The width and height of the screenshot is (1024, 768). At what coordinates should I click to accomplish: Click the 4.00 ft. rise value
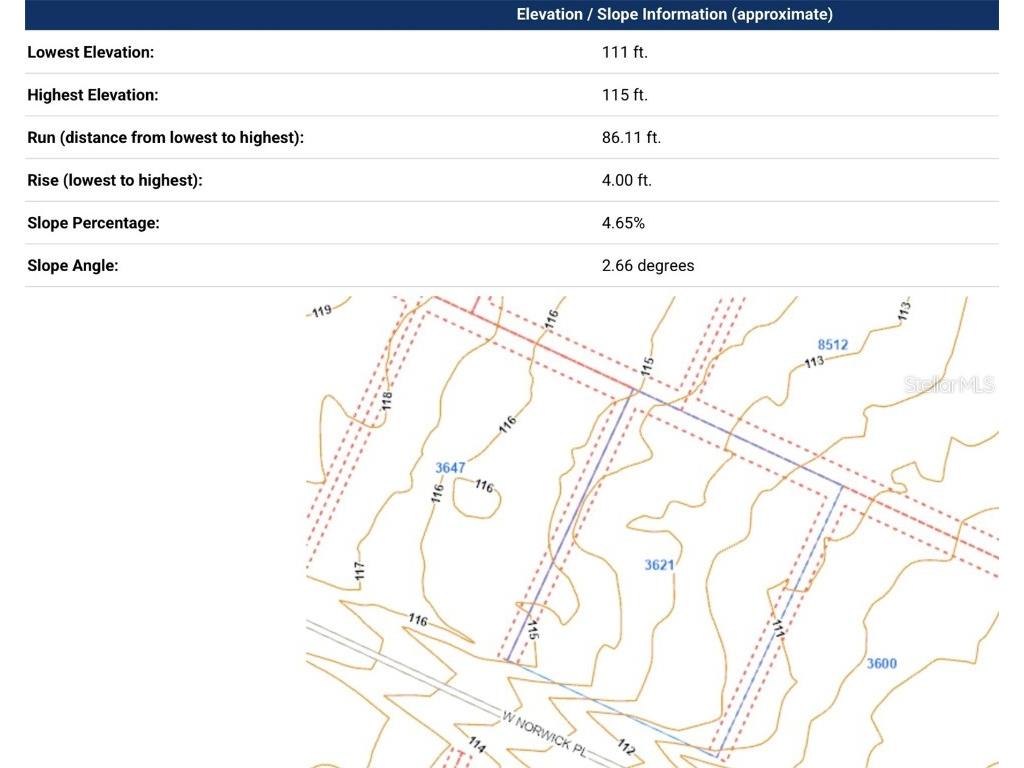(x=627, y=180)
